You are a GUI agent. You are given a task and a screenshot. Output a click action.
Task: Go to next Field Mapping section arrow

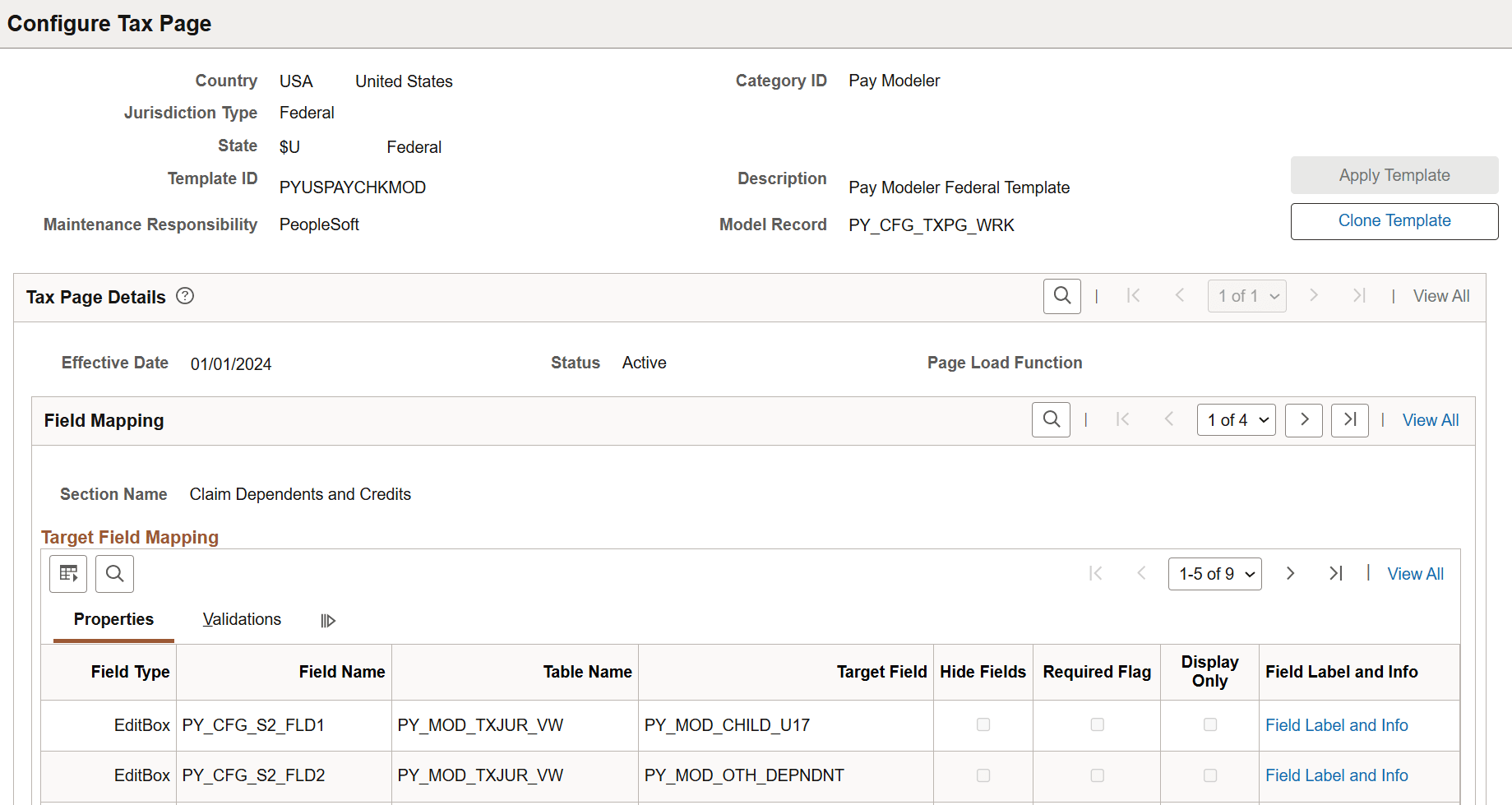1303,419
